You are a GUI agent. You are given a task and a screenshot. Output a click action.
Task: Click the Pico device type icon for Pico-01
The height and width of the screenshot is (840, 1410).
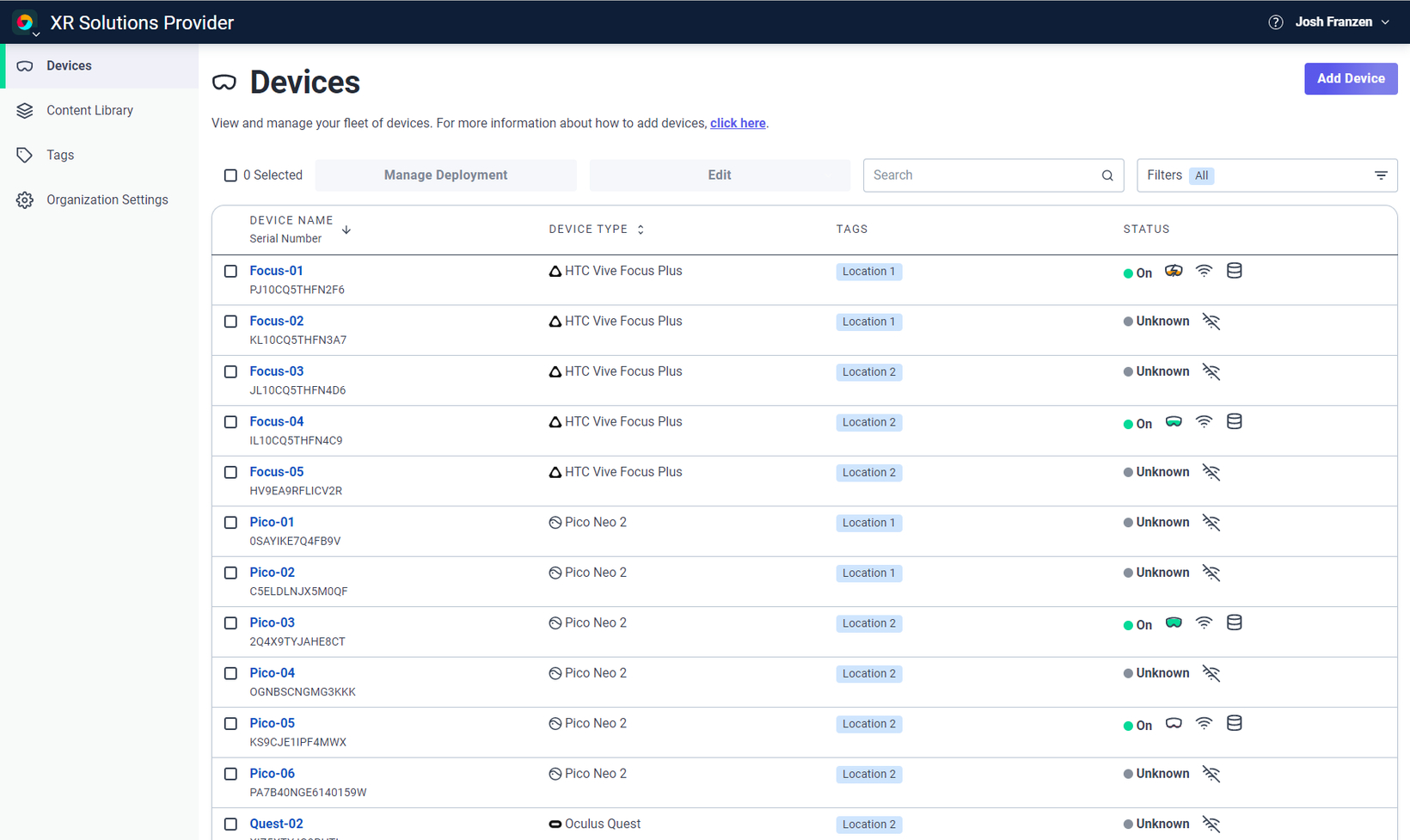(x=555, y=523)
